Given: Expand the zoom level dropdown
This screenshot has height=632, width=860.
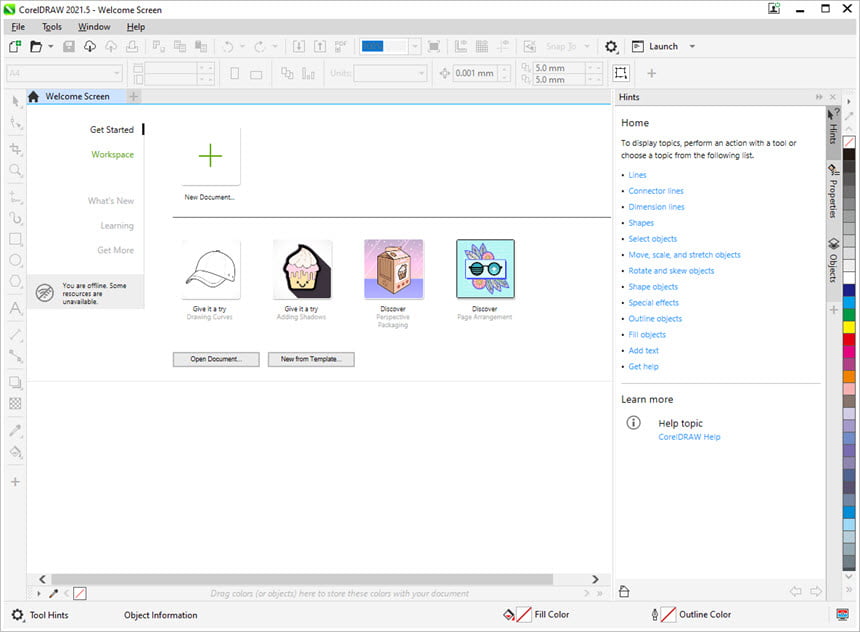Looking at the screenshot, I should click(415, 47).
